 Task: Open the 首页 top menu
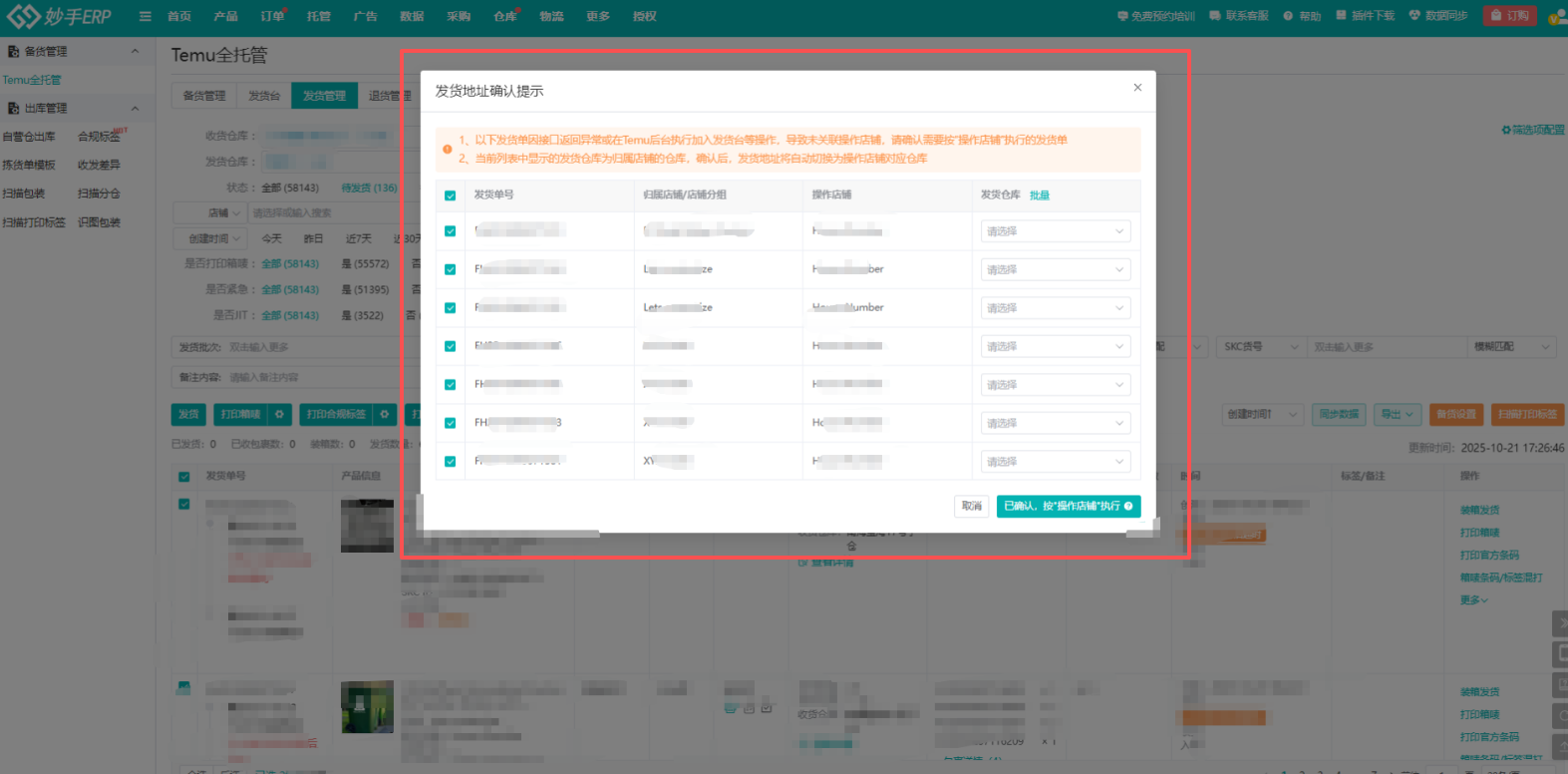coord(179,16)
